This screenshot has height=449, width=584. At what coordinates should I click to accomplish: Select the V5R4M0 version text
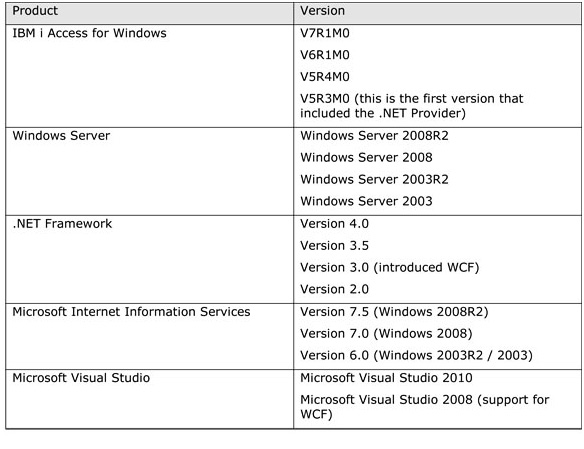(x=325, y=77)
